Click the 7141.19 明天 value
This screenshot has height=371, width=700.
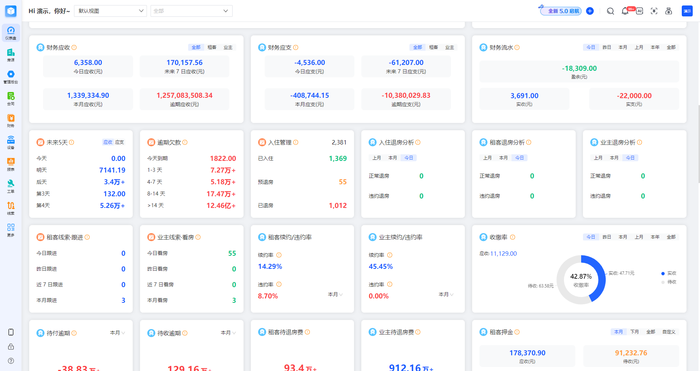112,170
